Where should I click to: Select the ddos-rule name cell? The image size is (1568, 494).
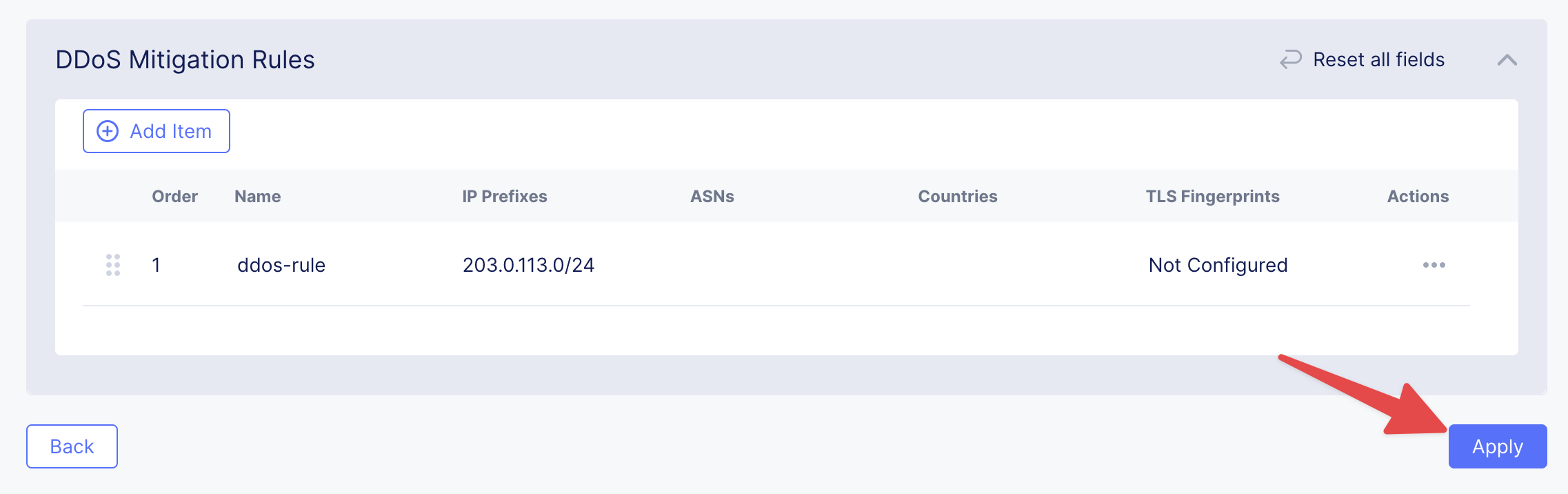(281, 265)
